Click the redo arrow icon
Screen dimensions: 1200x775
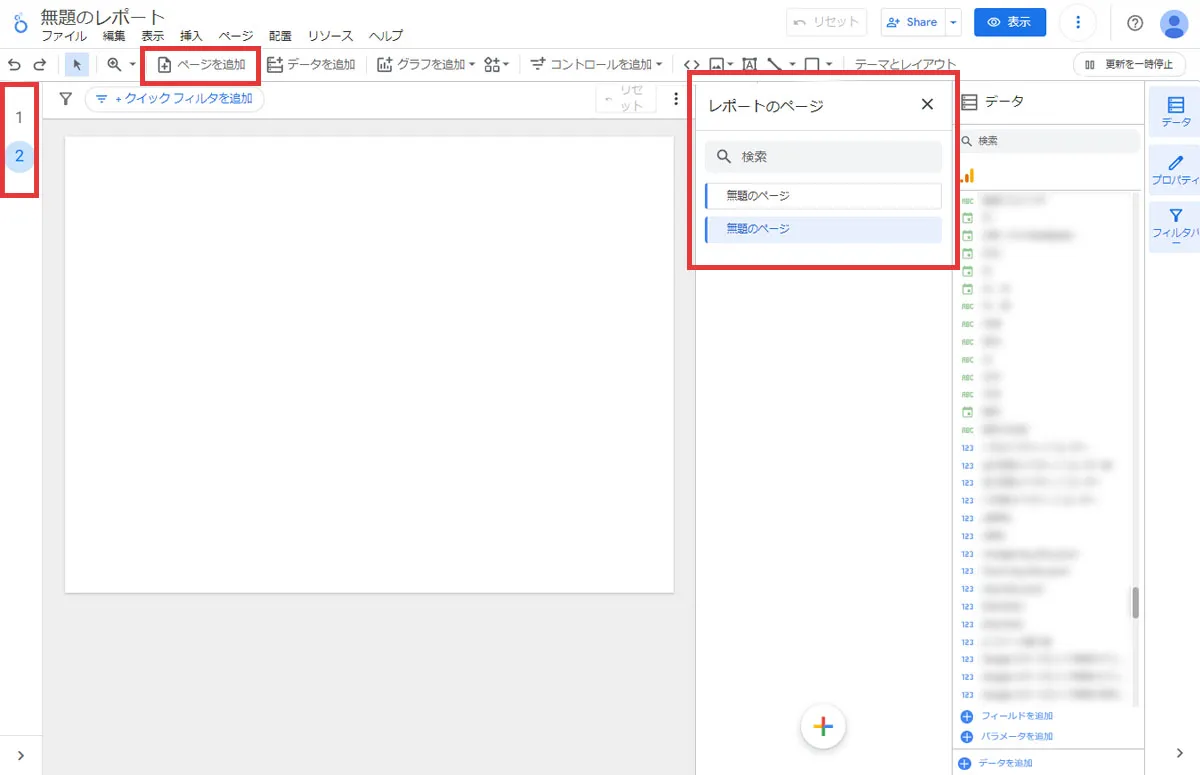point(40,65)
